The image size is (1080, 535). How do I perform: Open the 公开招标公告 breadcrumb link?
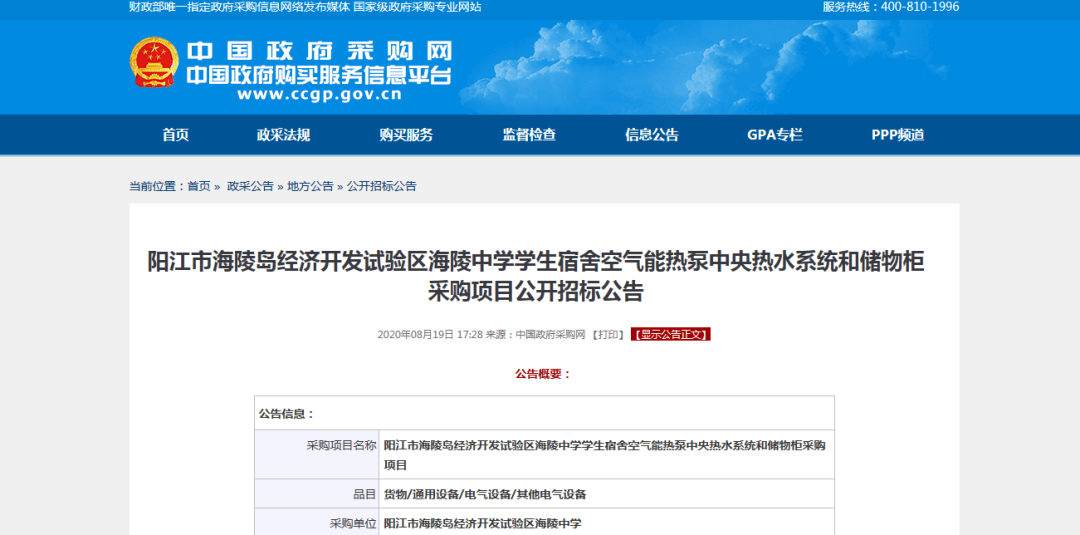[x=382, y=186]
